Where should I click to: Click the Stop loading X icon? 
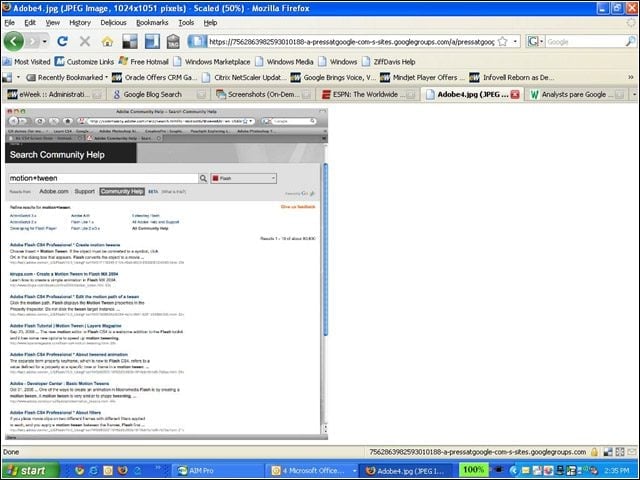point(85,41)
